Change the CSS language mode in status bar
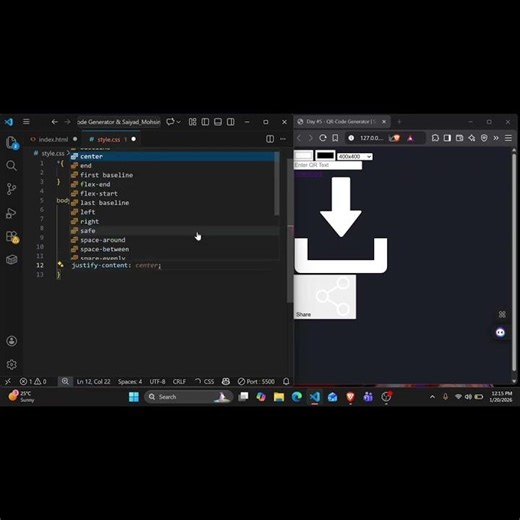The height and width of the screenshot is (520, 520). tap(209, 381)
